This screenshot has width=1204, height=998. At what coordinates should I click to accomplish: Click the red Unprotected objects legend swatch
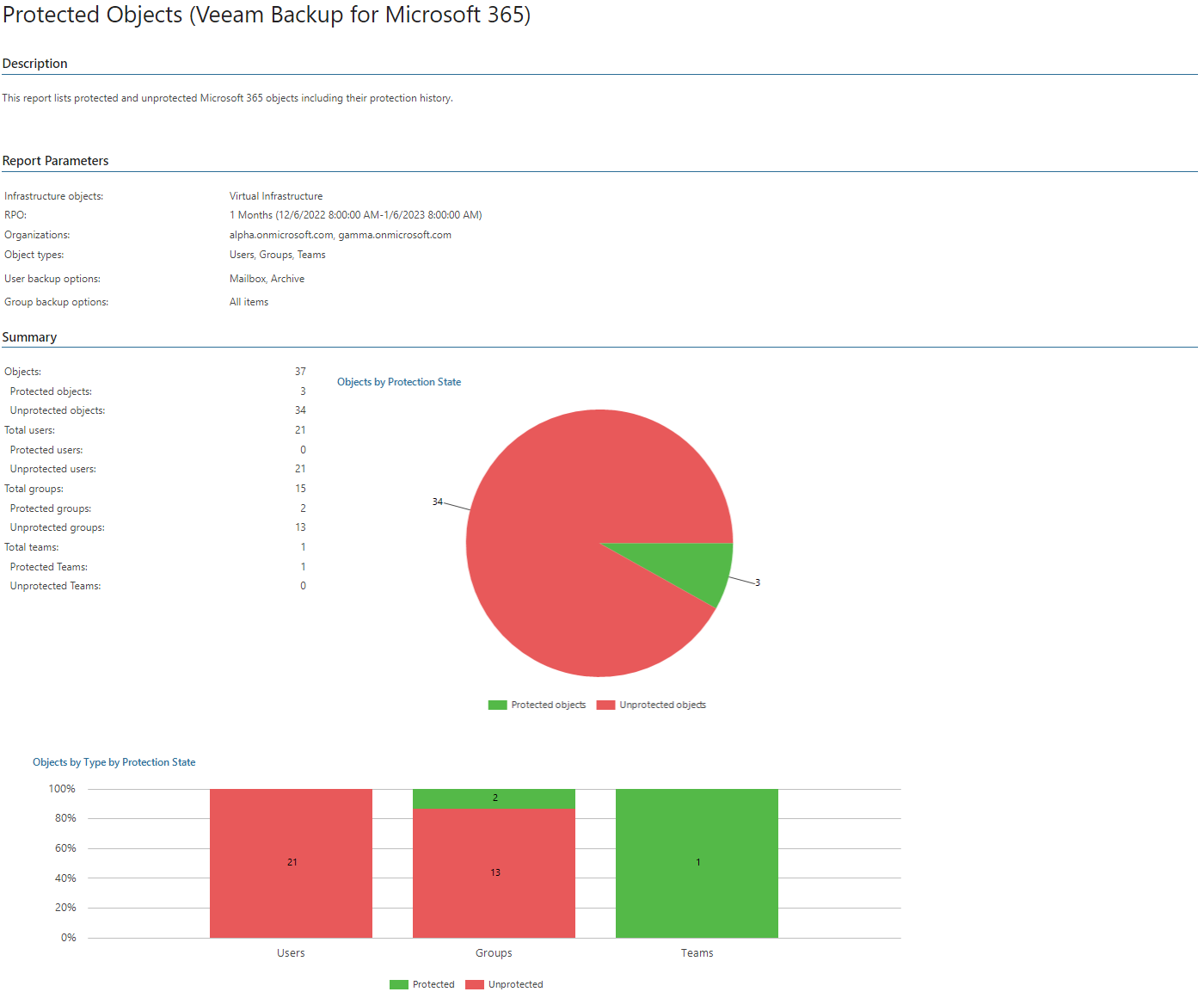pyautogui.click(x=605, y=705)
